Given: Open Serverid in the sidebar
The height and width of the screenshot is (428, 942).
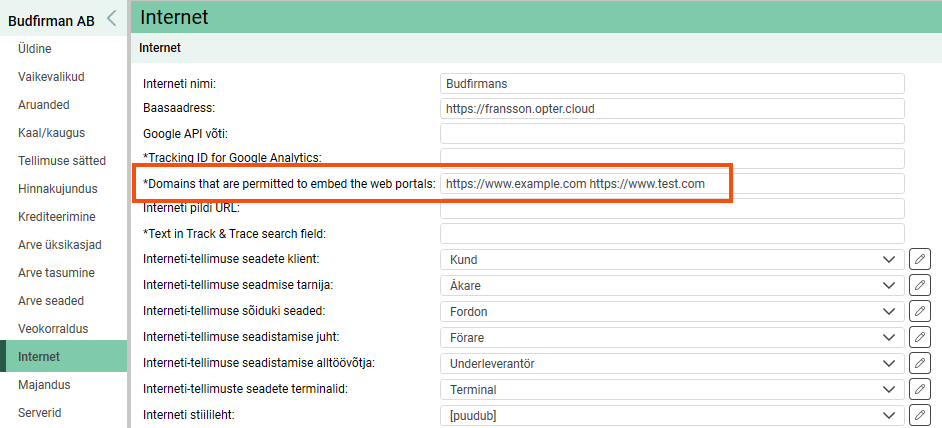Looking at the screenshot, I should (x=40, y=411).
